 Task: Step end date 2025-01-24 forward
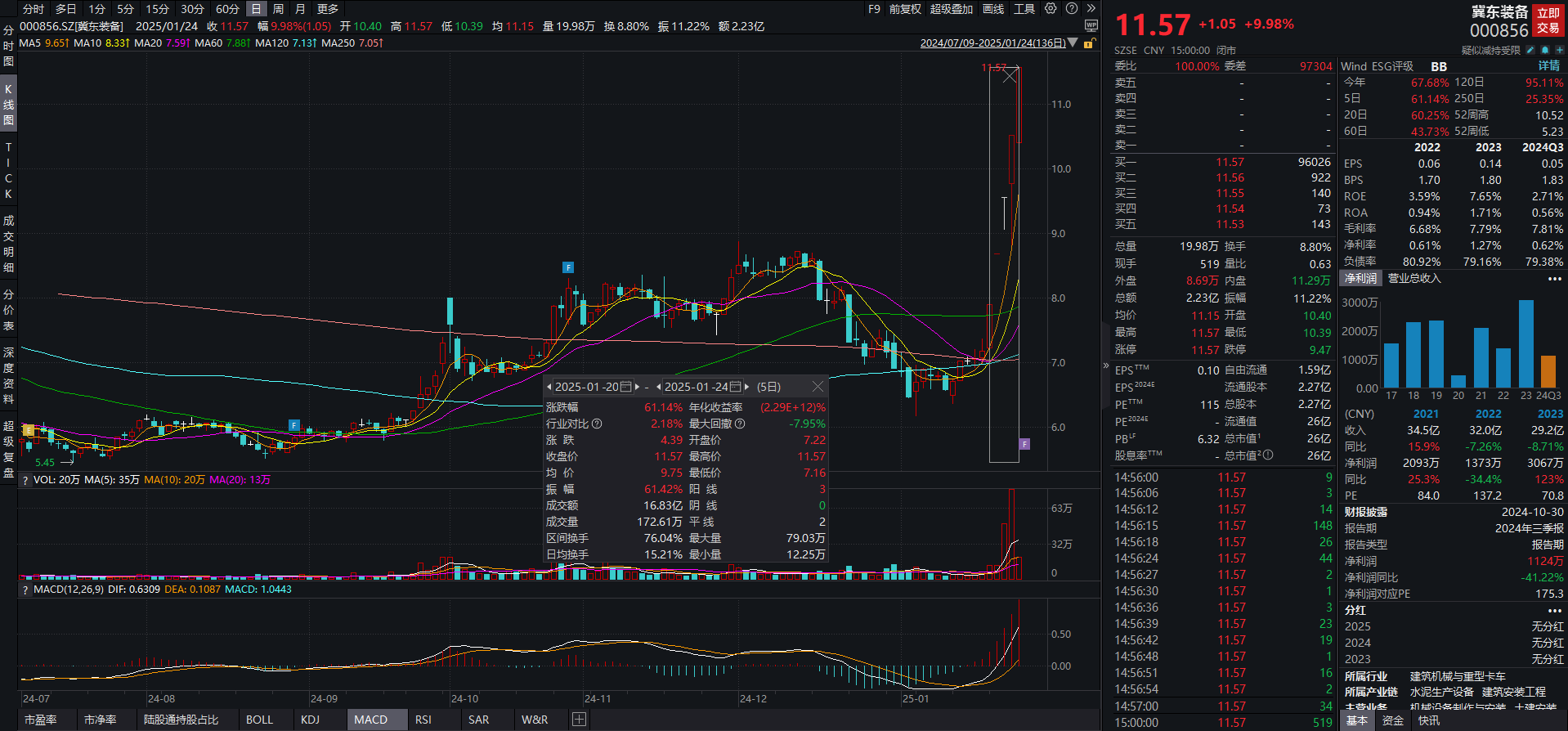click(x=746, y=387)
